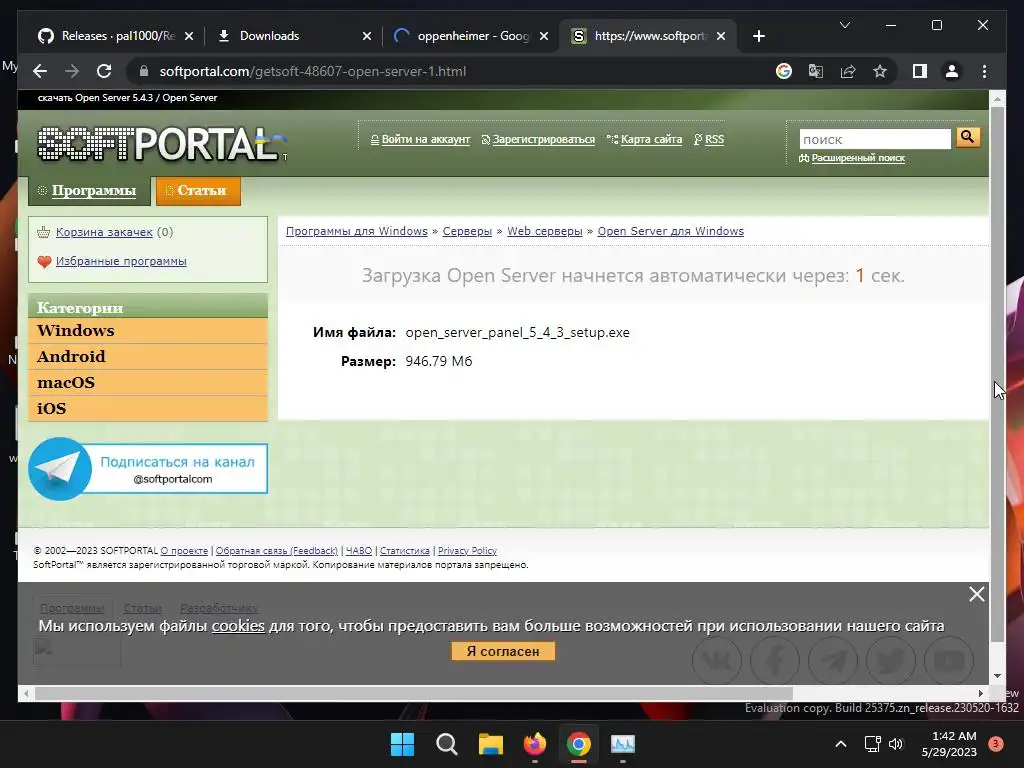Click the share page icon
The width and height of the screenshot is (1024, 768).
[x=848, y=71]
